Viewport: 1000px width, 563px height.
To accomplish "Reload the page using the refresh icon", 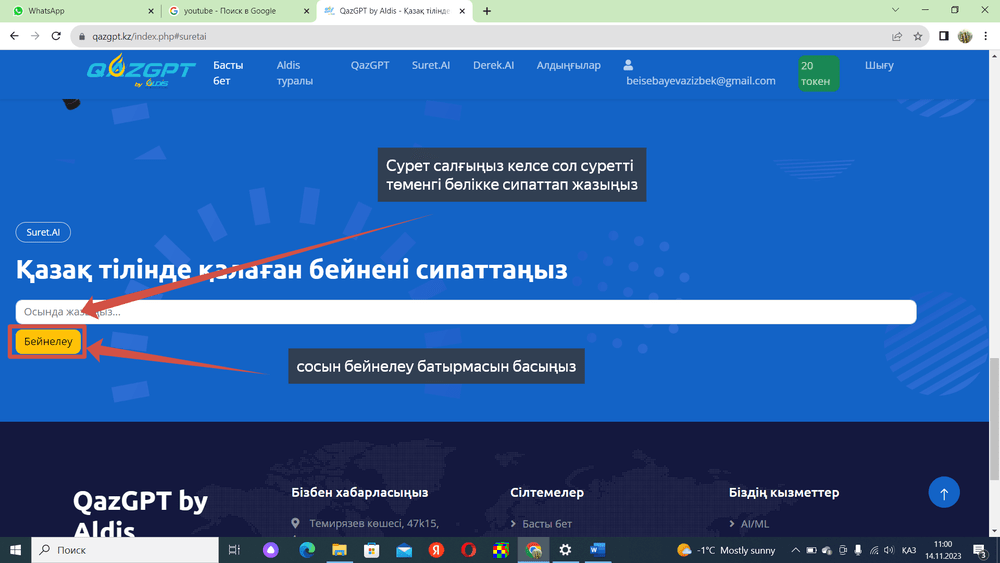I will (58, 36).
